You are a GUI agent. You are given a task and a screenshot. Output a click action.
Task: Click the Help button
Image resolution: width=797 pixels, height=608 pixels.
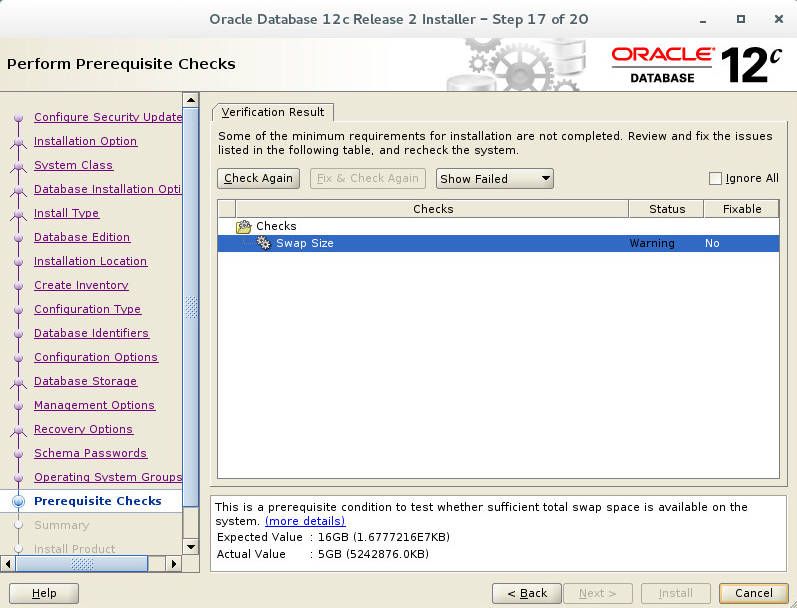pos(44,593)
